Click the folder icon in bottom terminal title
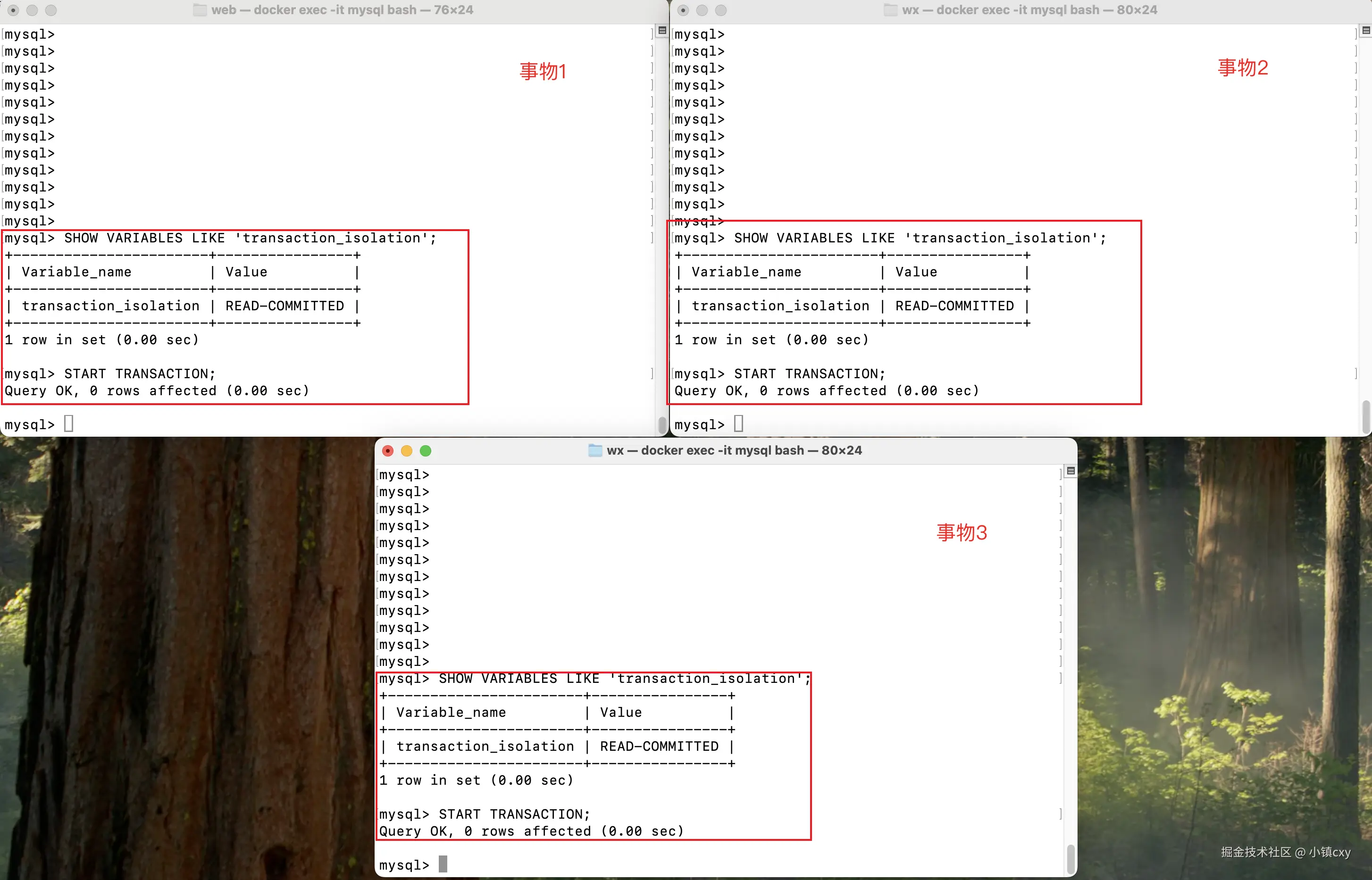This screenshot has height=880, width=1372. point(595,450)
